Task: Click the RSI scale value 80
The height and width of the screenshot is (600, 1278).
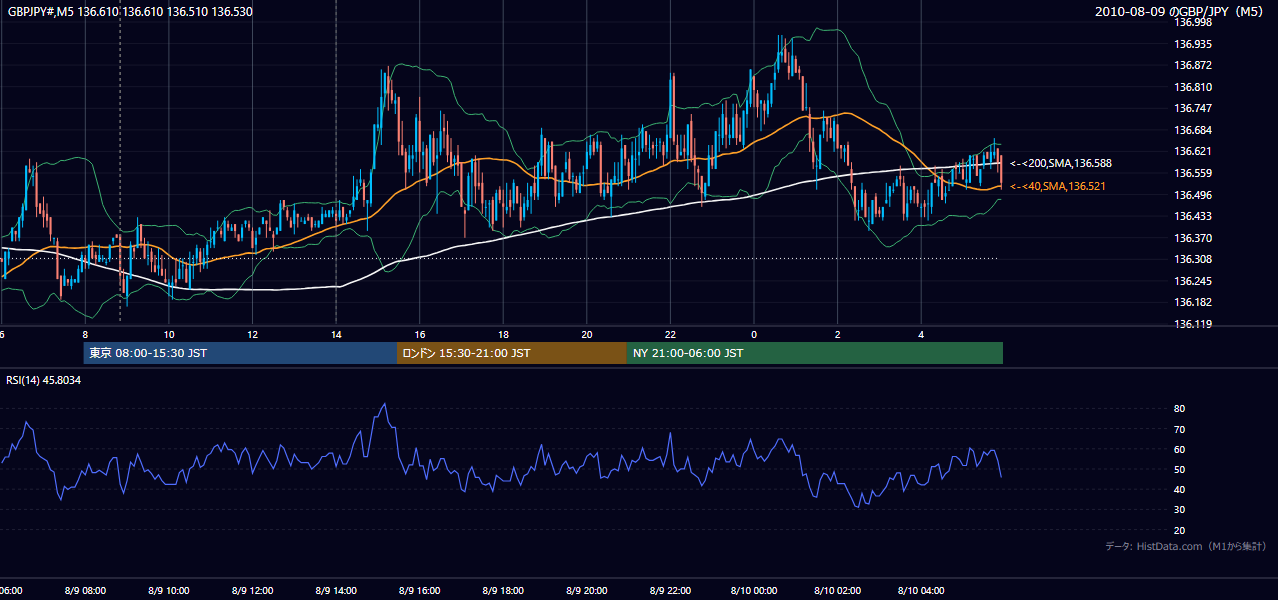Action: (x=1180, y=409)
